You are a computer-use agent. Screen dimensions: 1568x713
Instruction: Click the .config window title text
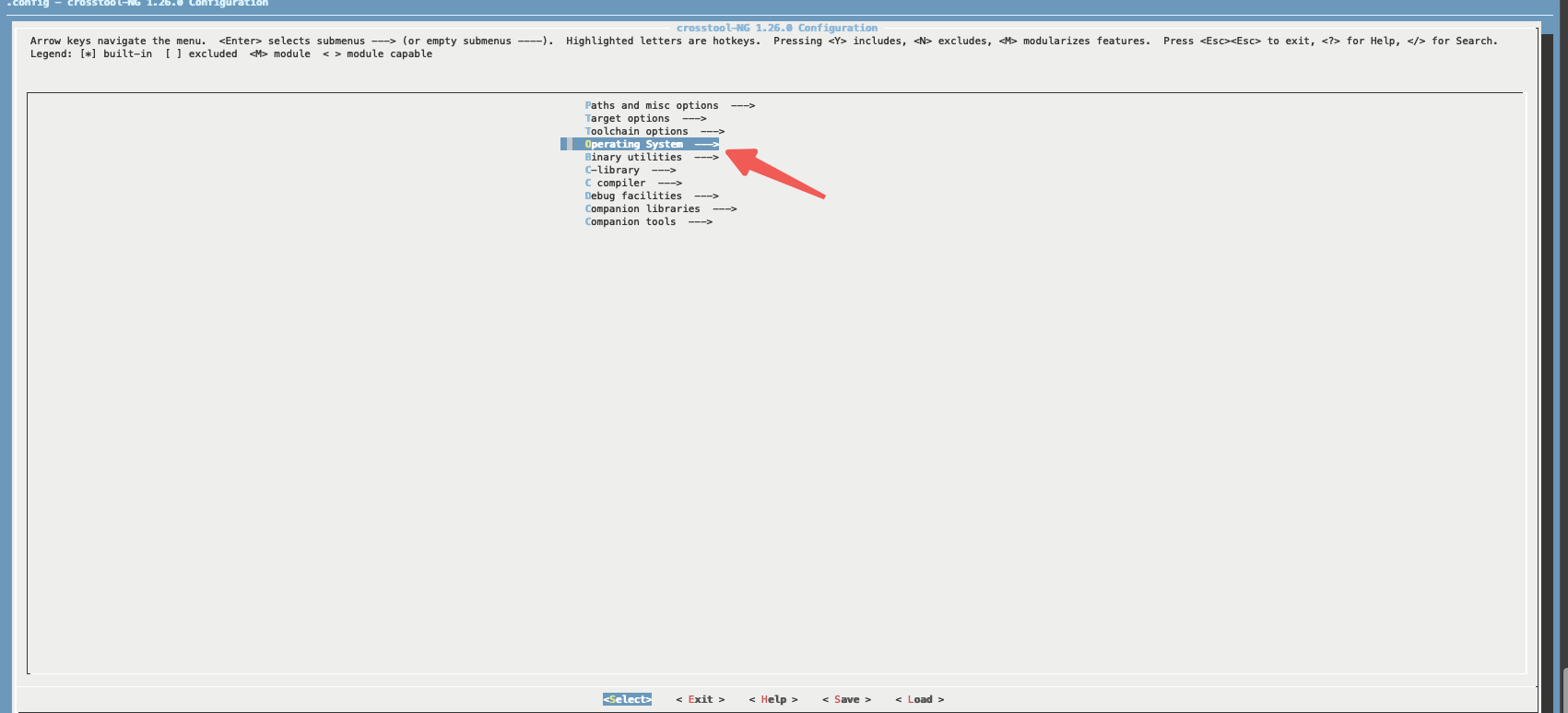[x=137, y=4]
